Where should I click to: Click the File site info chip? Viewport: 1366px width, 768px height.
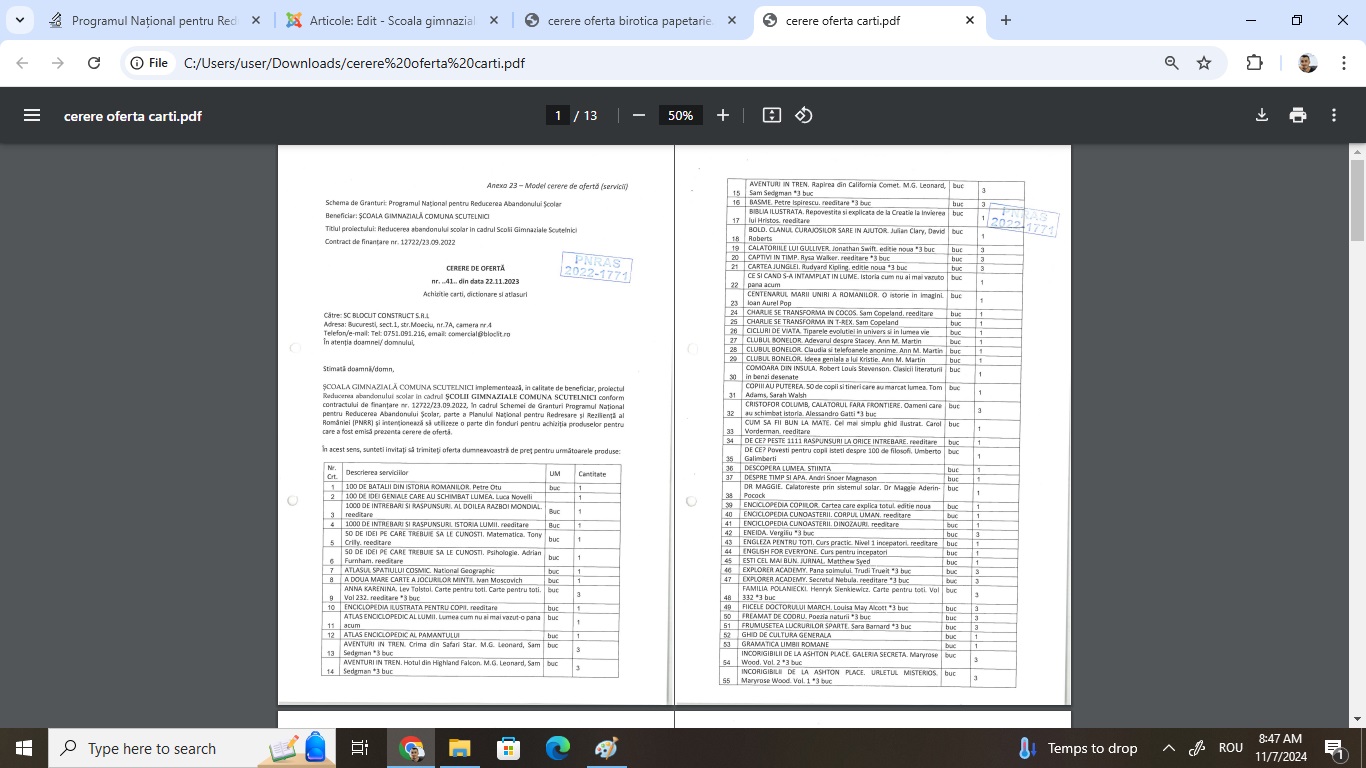(x=148, y=63)
